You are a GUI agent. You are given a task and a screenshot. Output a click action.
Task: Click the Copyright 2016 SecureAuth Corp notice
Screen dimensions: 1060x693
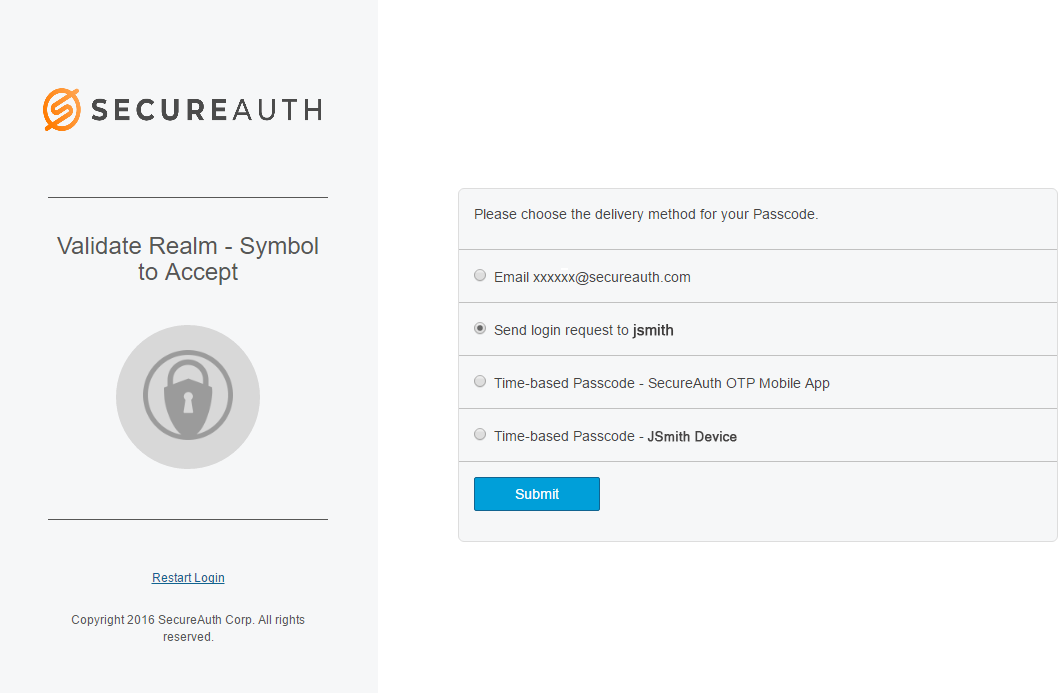(x=188, y=628)
